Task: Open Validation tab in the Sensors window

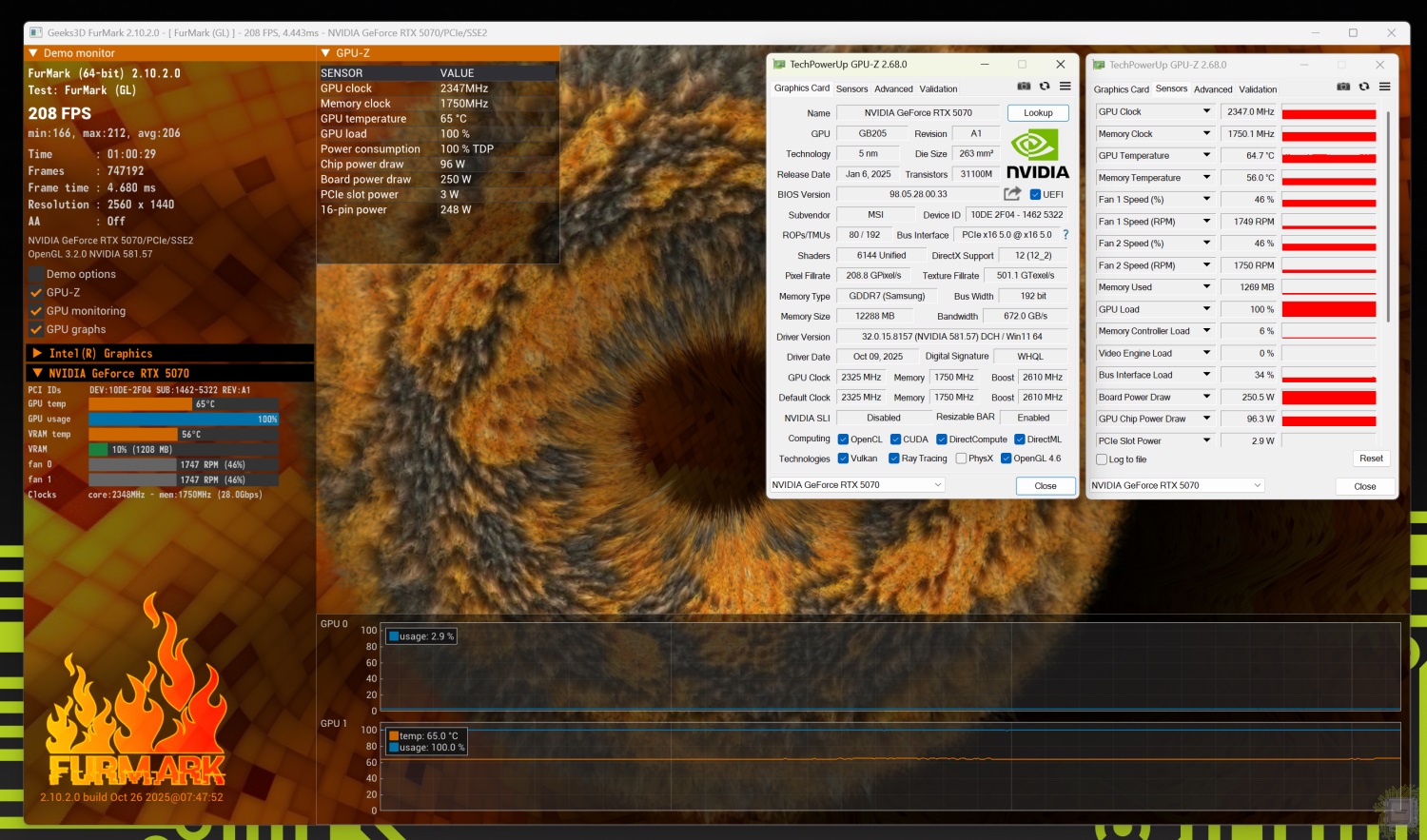Action: point(1258,89)
